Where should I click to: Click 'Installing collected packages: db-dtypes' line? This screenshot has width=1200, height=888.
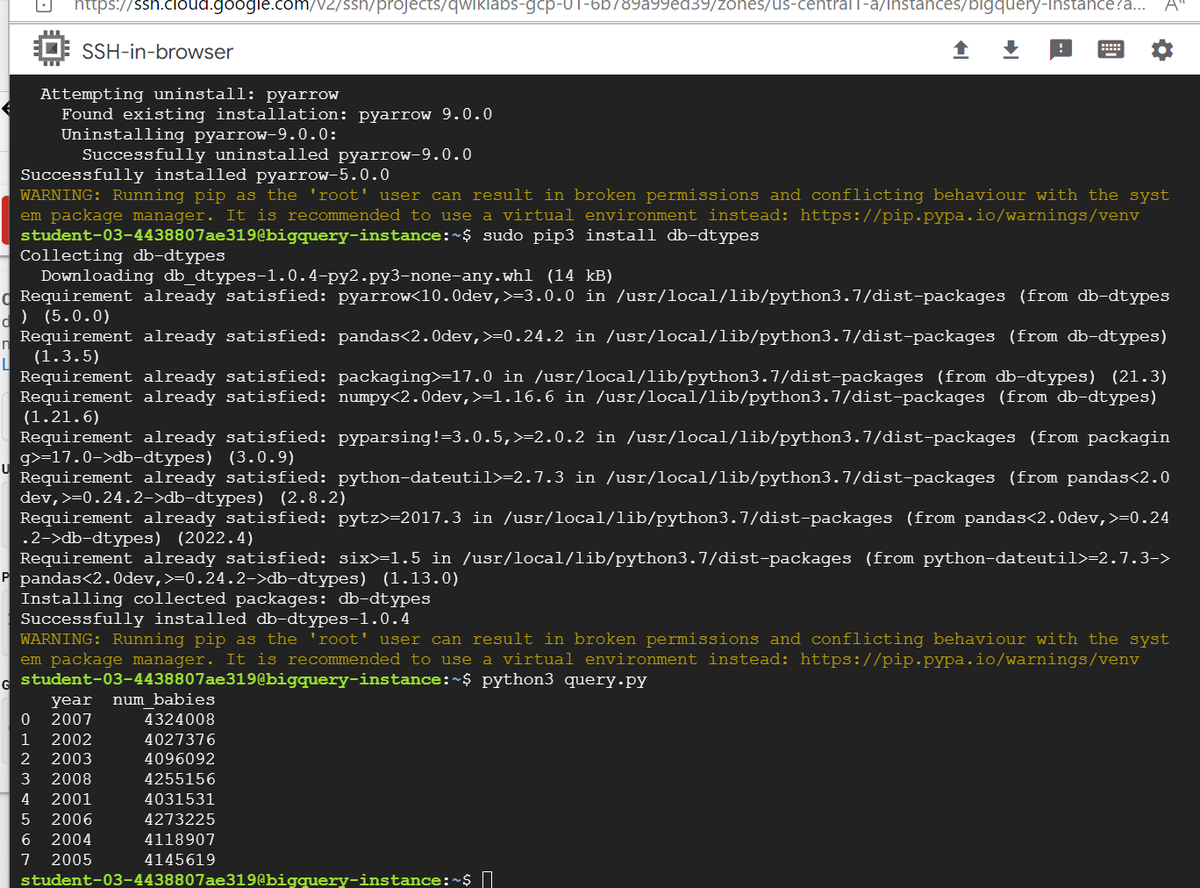pyautogui.click(x=226, y=599)
